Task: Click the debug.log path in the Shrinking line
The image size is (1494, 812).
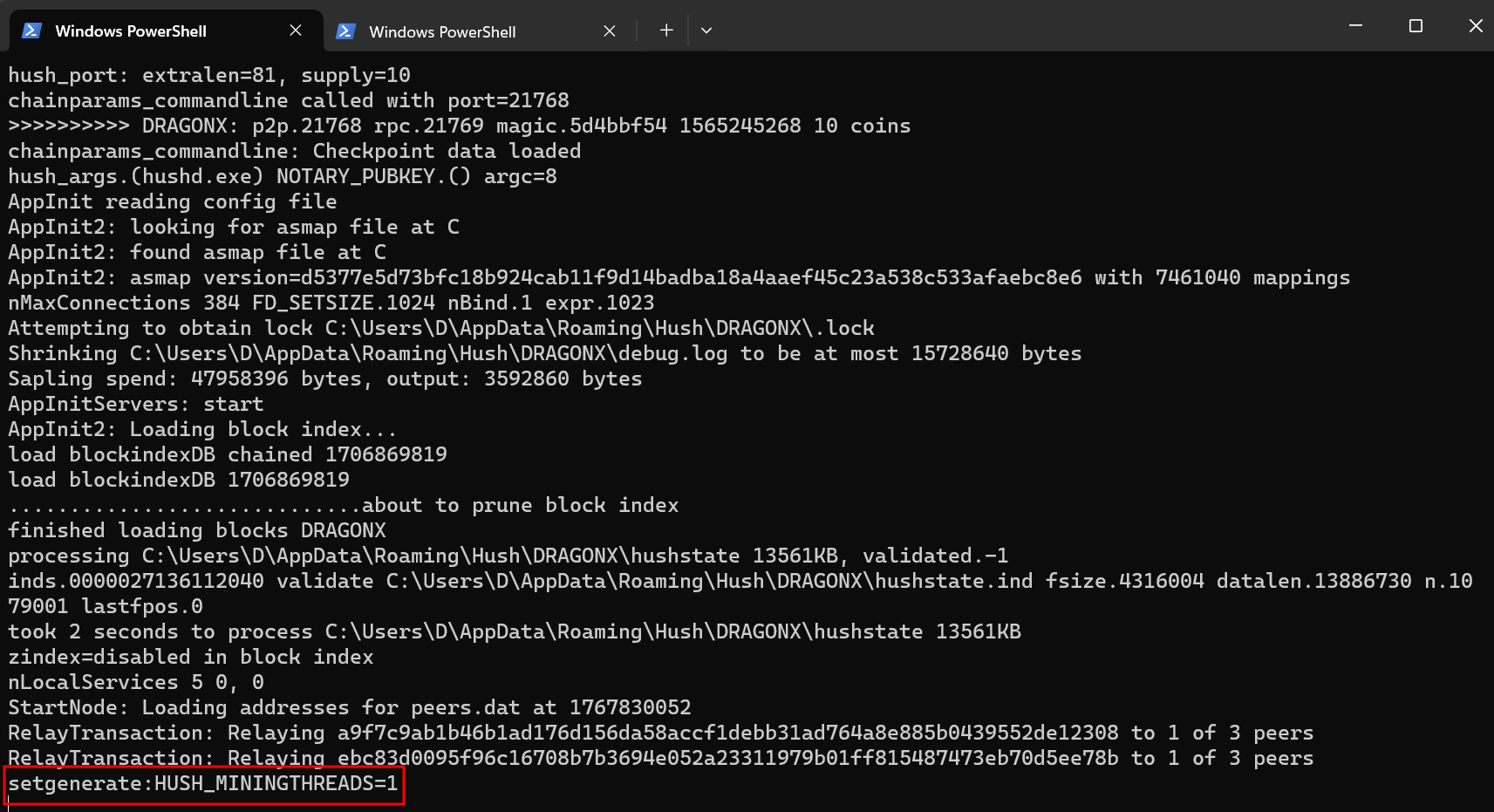Action: pos(428,353)
